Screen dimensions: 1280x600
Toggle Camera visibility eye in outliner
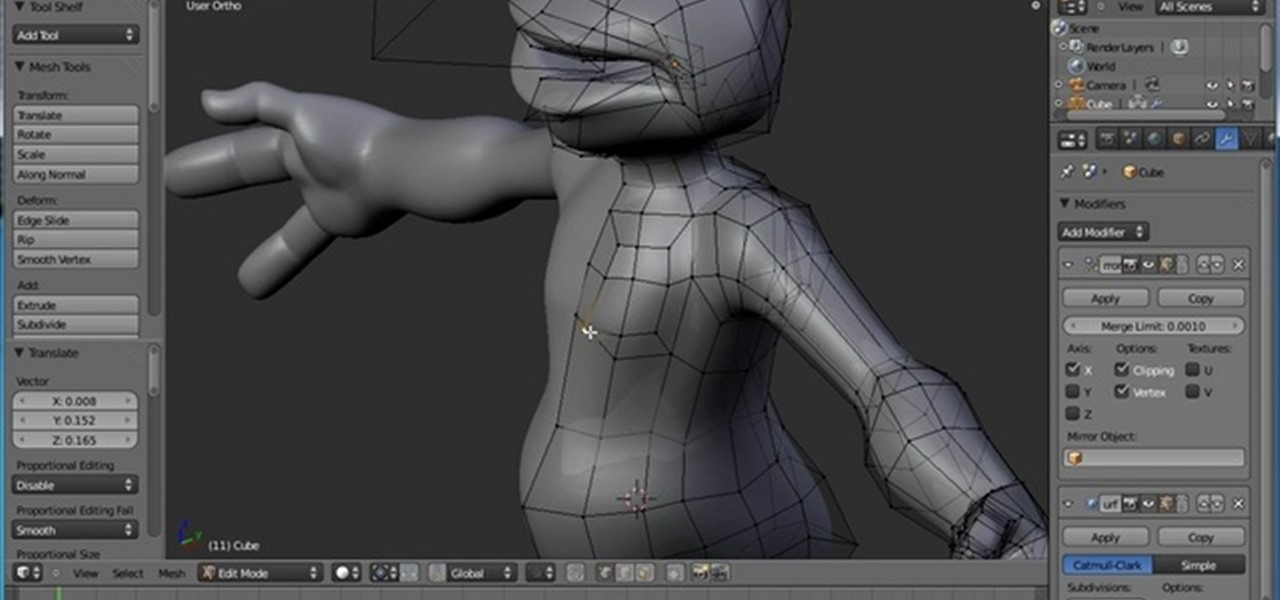1211,86
